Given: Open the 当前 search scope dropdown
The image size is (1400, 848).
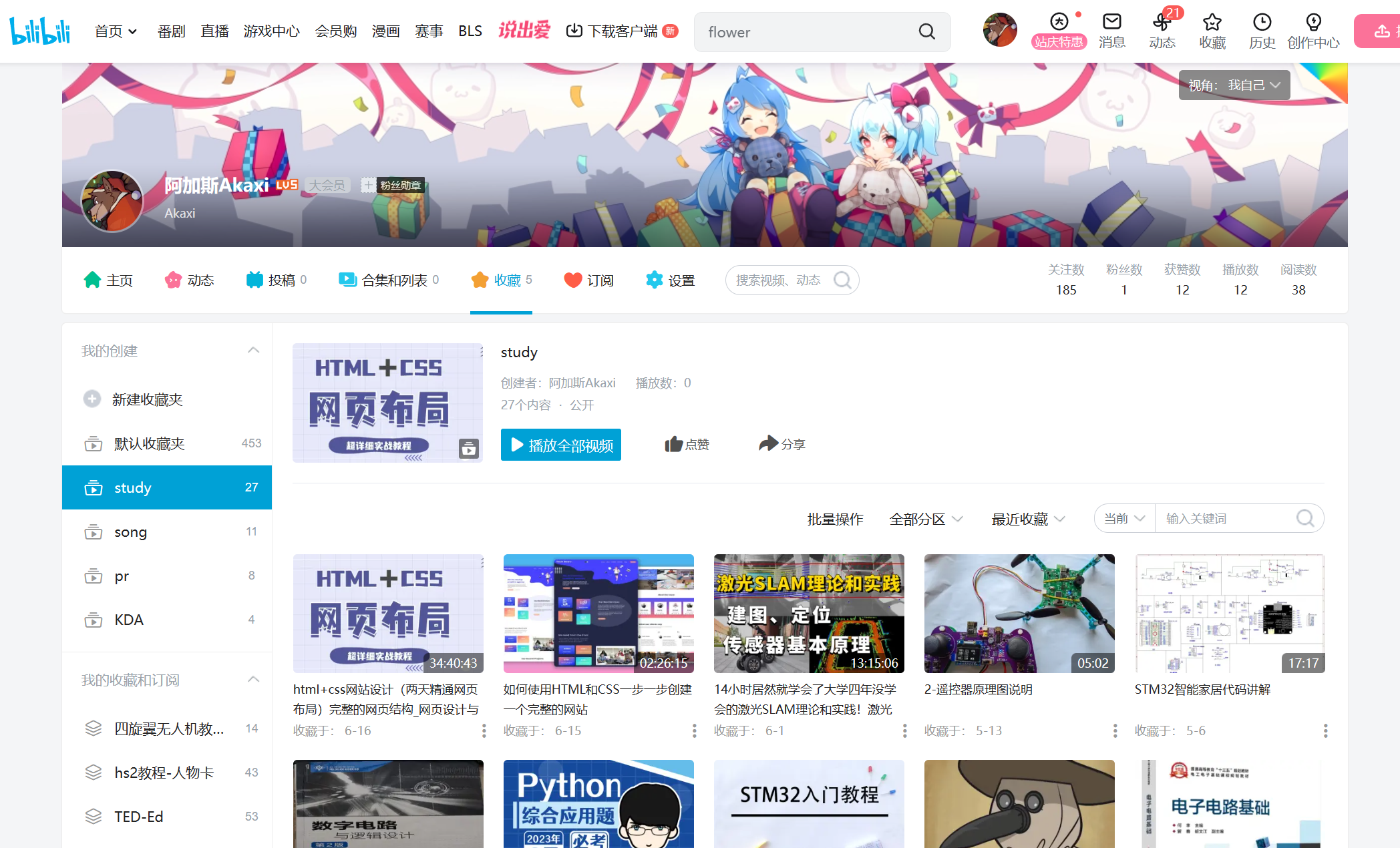Looking at the screenshot, I should point(1125,518).
